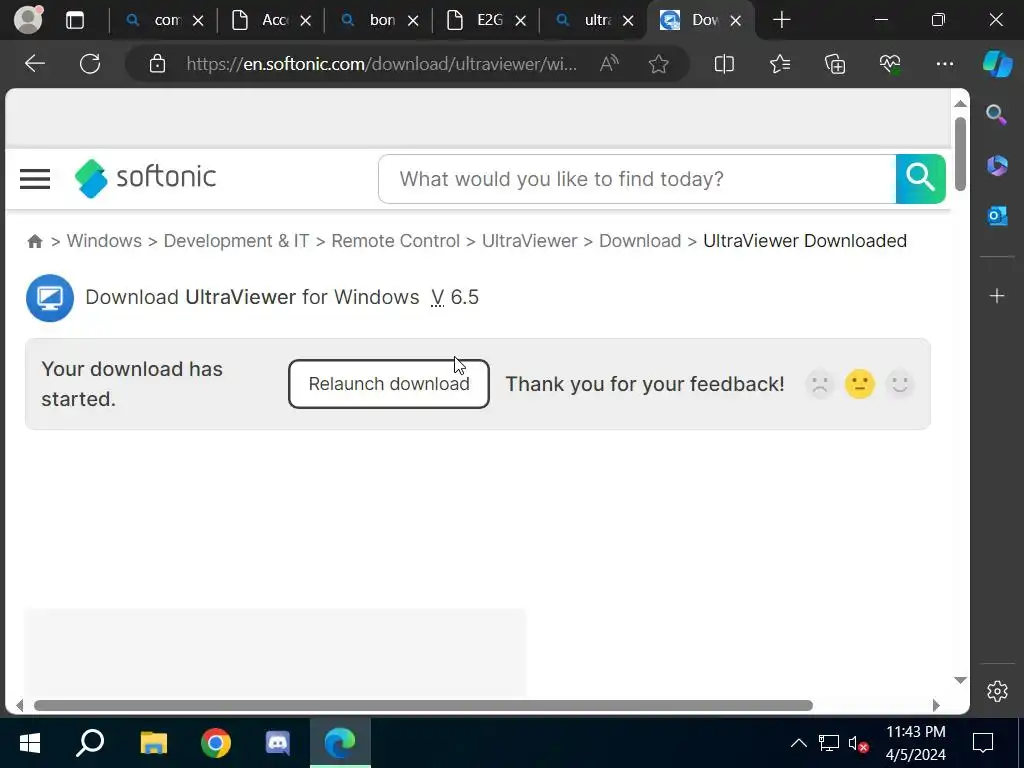
Task: Rate with the happy face
Action: [899, 384]
